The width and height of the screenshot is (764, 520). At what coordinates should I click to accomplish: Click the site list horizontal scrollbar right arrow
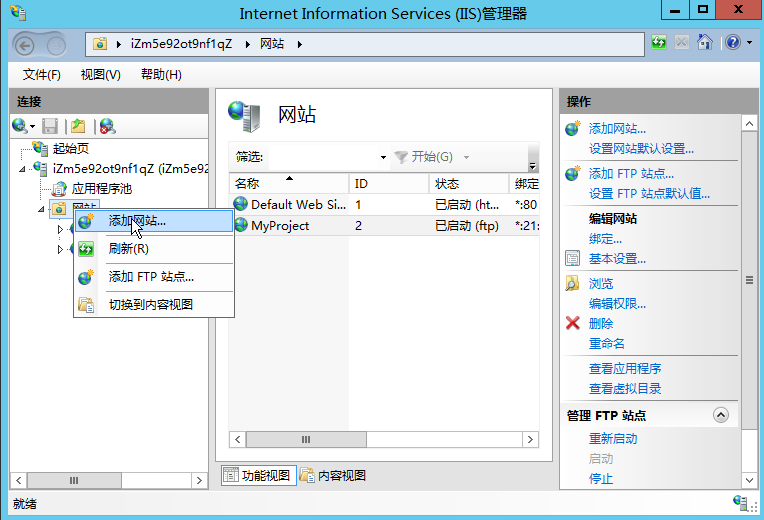coord(531,440)
